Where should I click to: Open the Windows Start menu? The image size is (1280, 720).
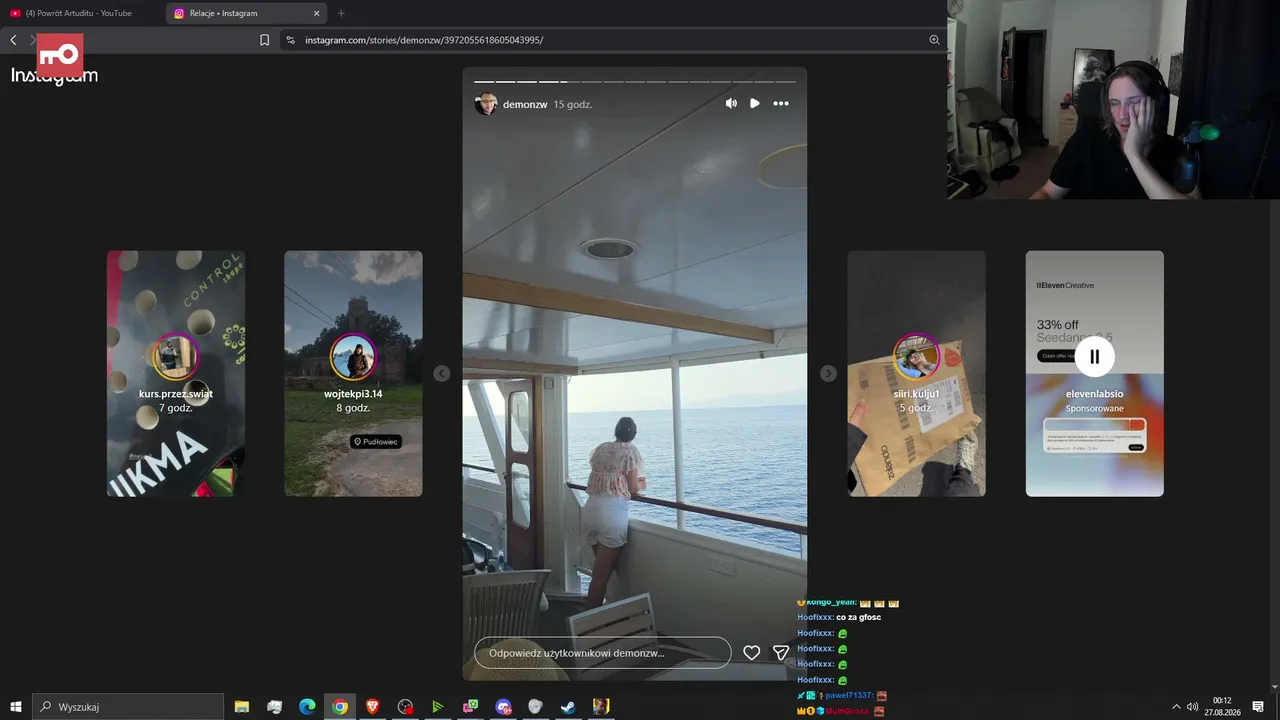(16, 707)
